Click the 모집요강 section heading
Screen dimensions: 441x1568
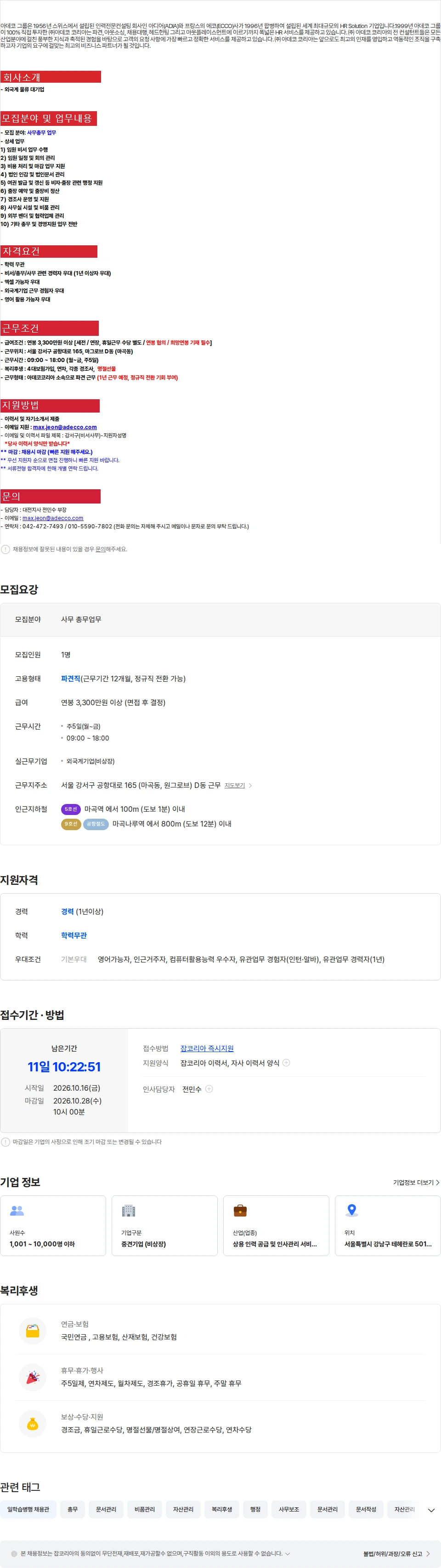tap(19, 589)
